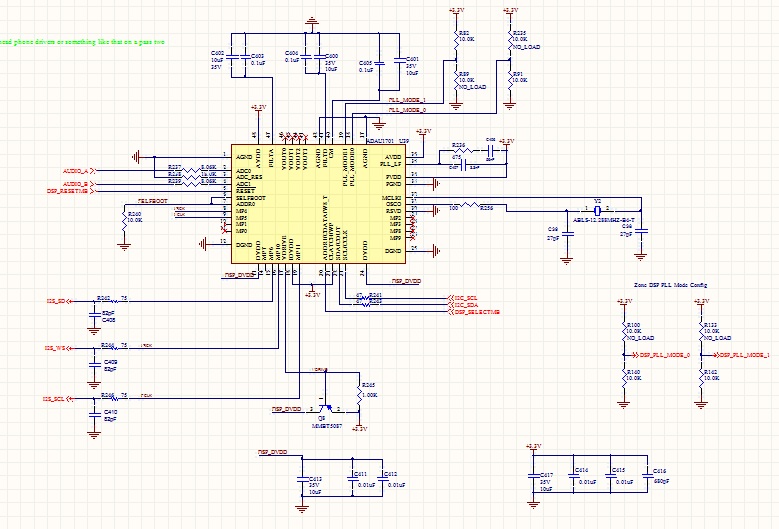Click the I2C_SCL port
Image resolution: width=779 pixels, height=529 pixels.
point(463,298)
